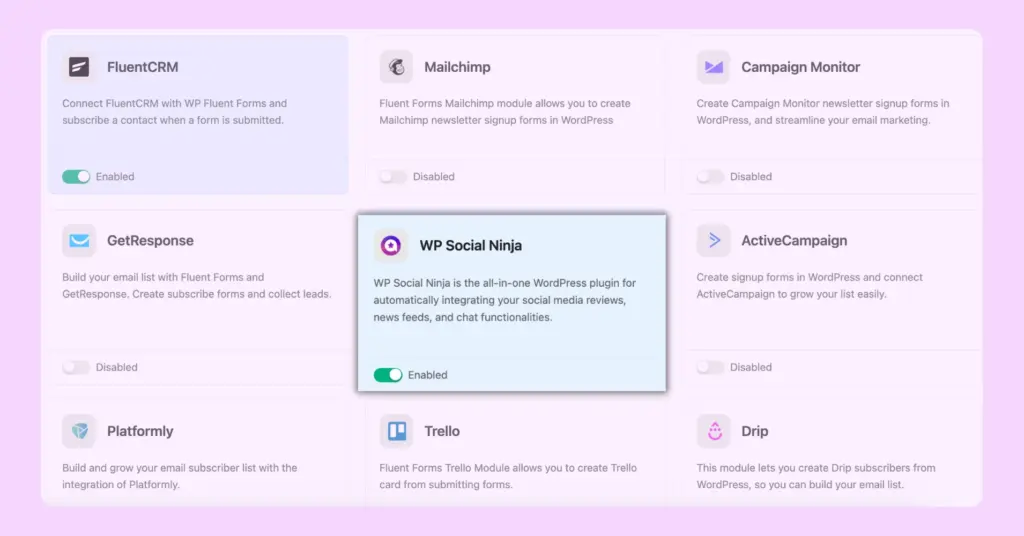1024x536 pixels.
Task: Click the WP Social Ninja logo icon
Action: pyautogui.click(x=391, y=245)
